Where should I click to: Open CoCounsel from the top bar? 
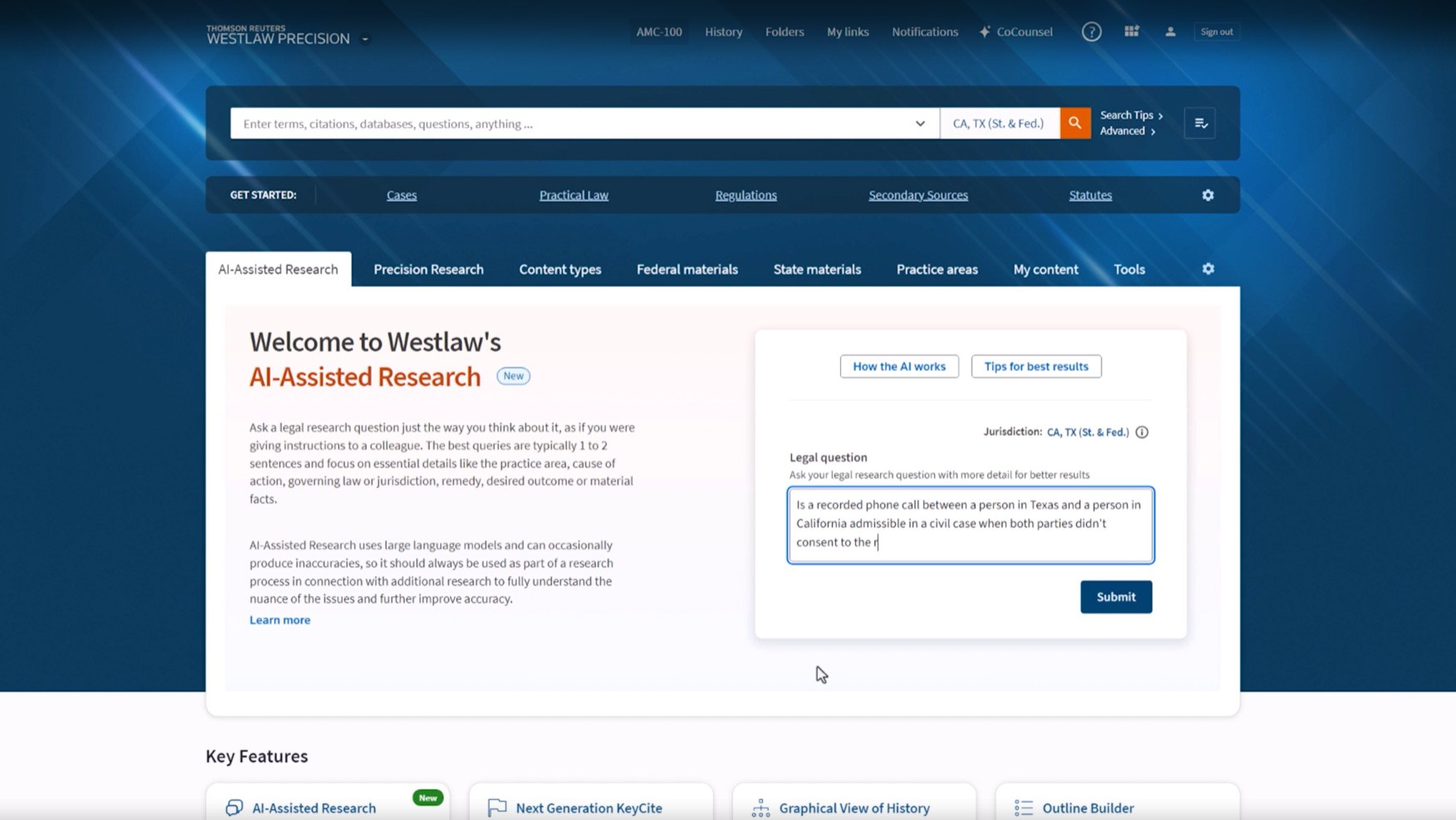point(1016,32)
